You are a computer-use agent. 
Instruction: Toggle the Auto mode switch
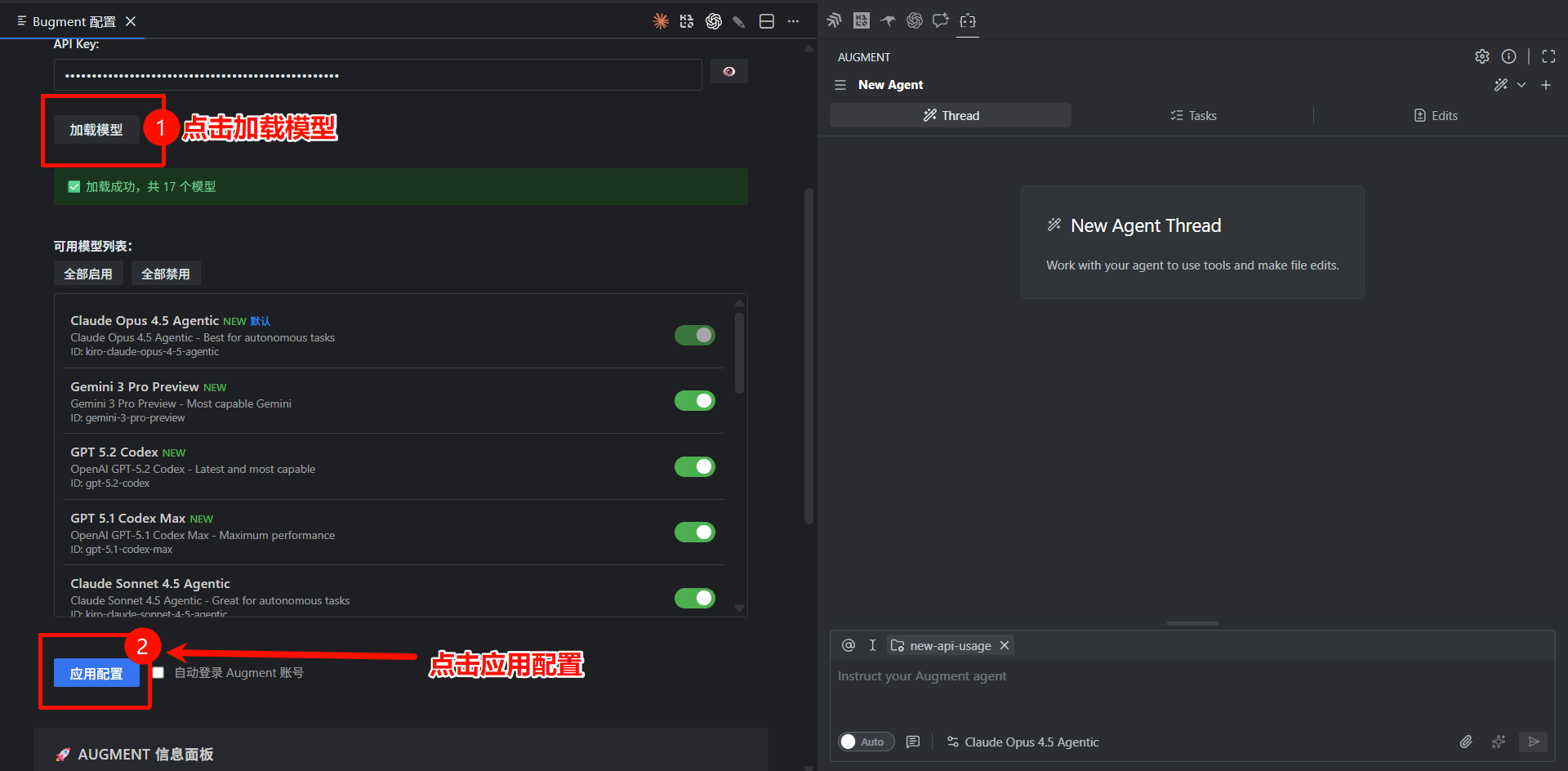866,742
